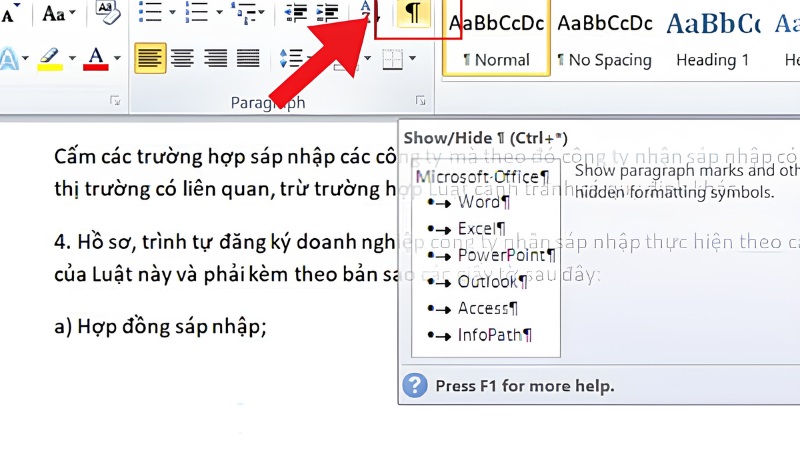
Task: Toggle Show/Hide paragraph marks button
Action: [413, 13]
